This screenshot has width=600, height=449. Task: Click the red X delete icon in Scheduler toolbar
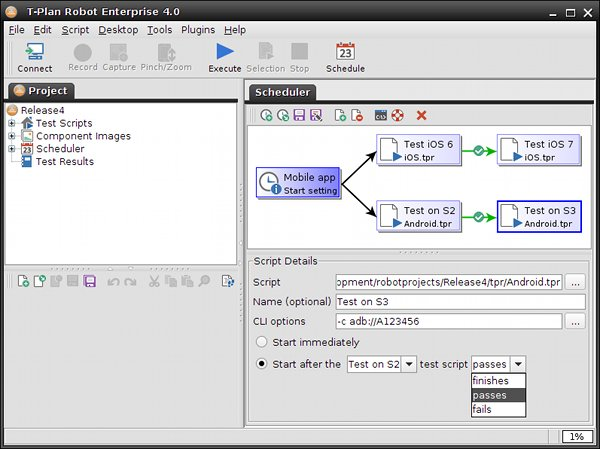click(x=421, y=116)
